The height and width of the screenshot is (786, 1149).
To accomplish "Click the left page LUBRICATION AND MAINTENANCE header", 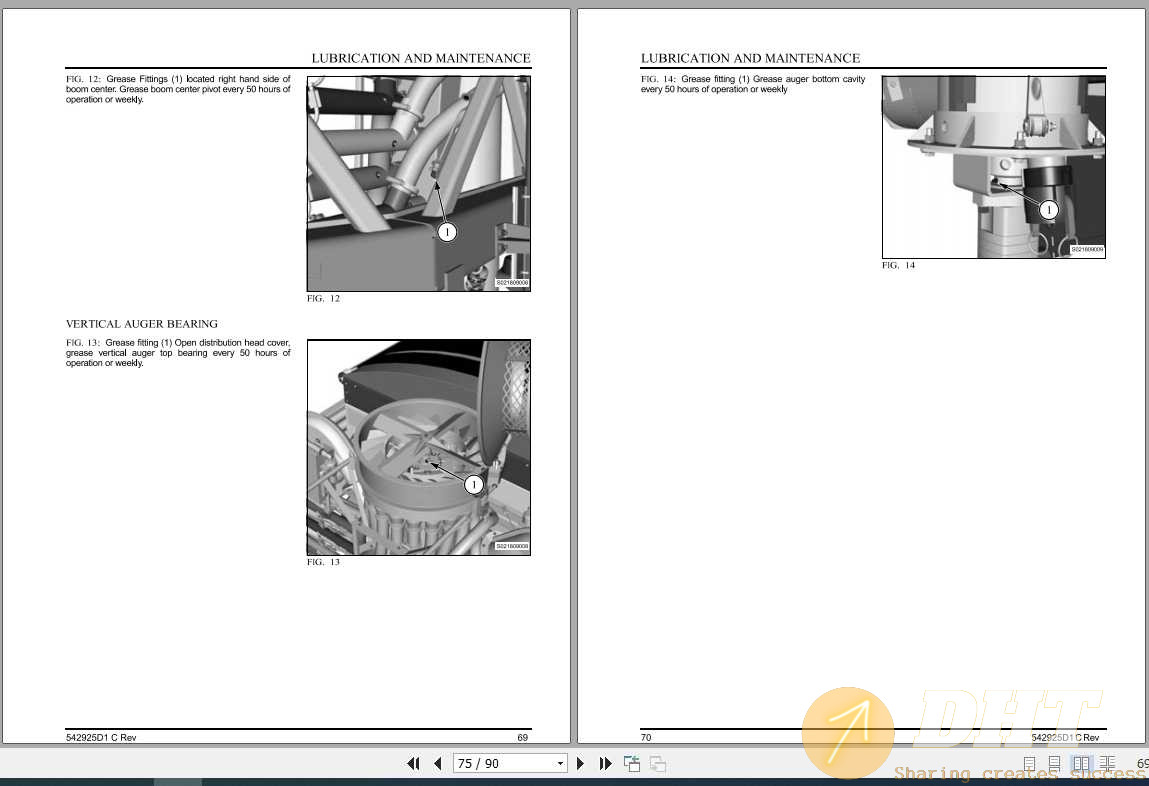I will click(421, 58).
